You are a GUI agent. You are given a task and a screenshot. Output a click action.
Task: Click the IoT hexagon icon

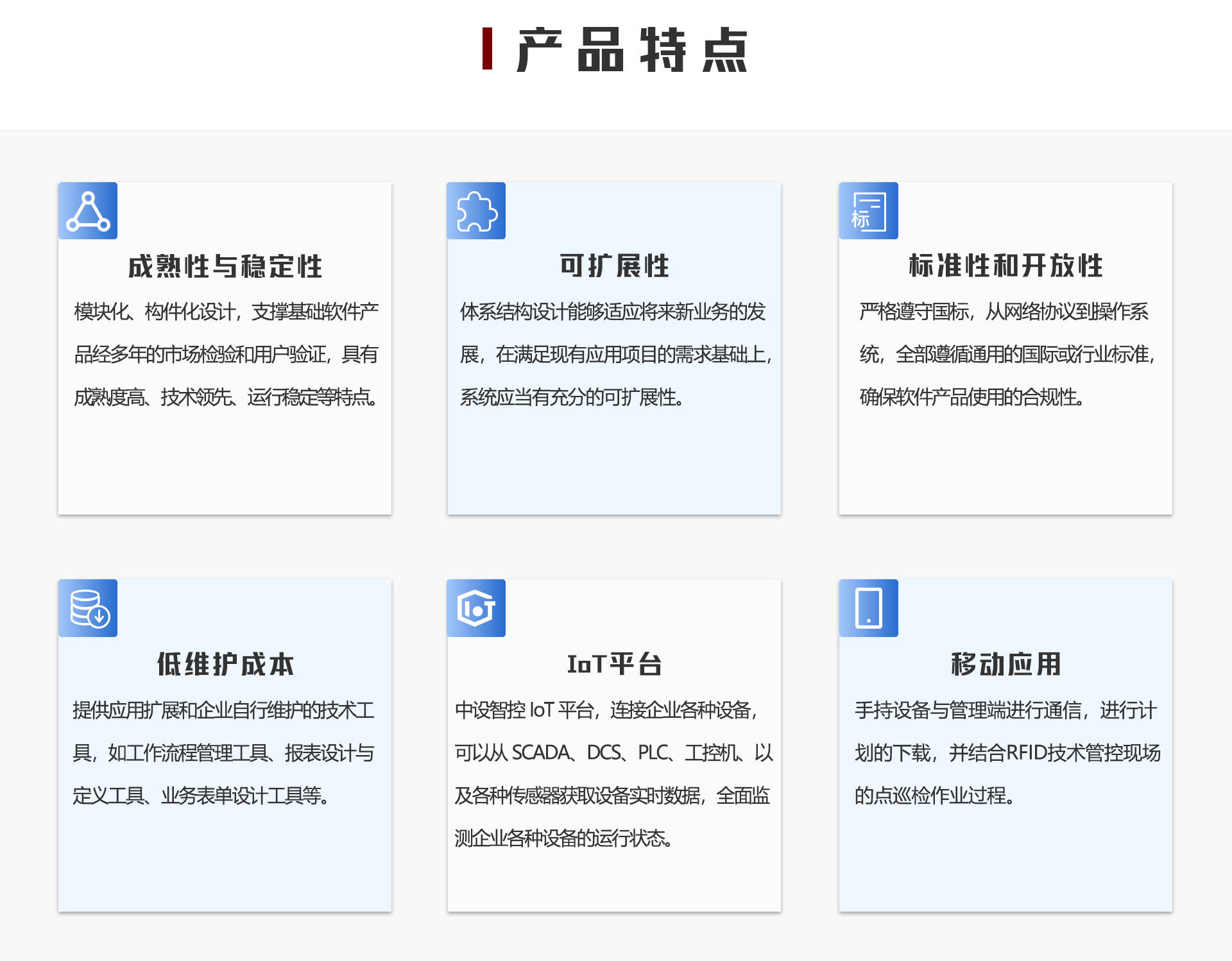[476, 608]
